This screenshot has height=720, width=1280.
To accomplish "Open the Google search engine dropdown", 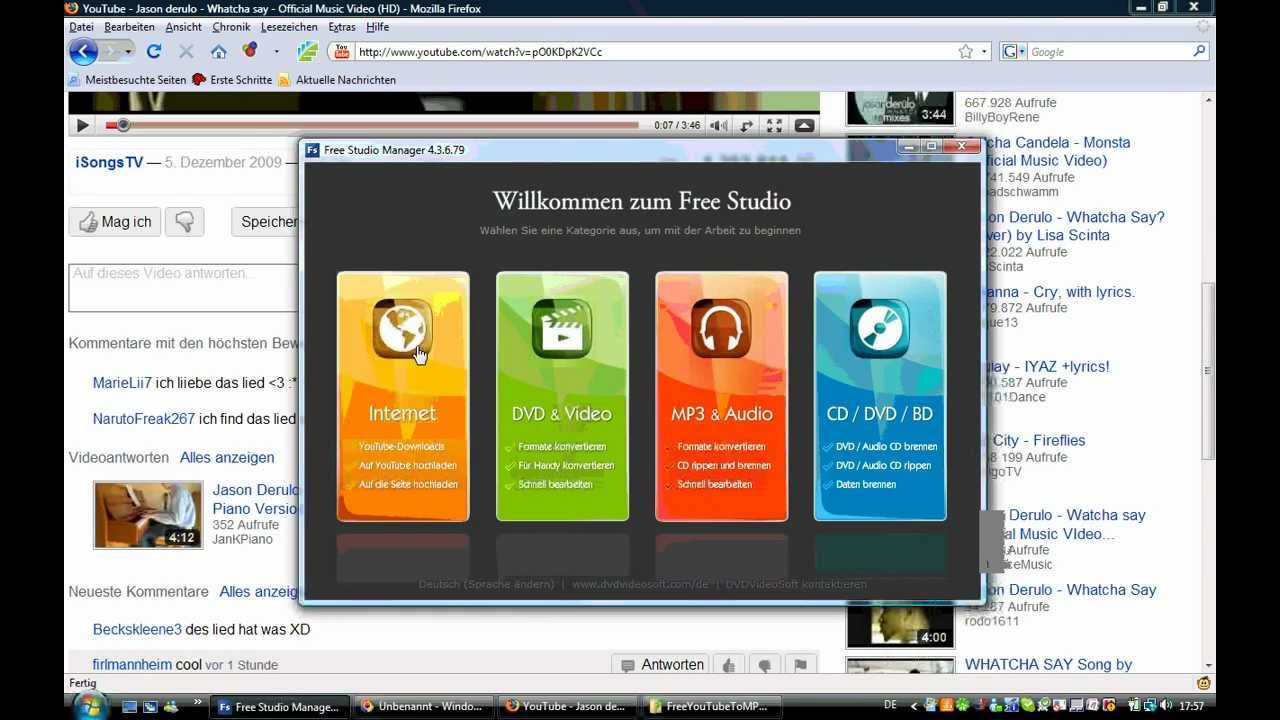I will tap(1023, 51).
